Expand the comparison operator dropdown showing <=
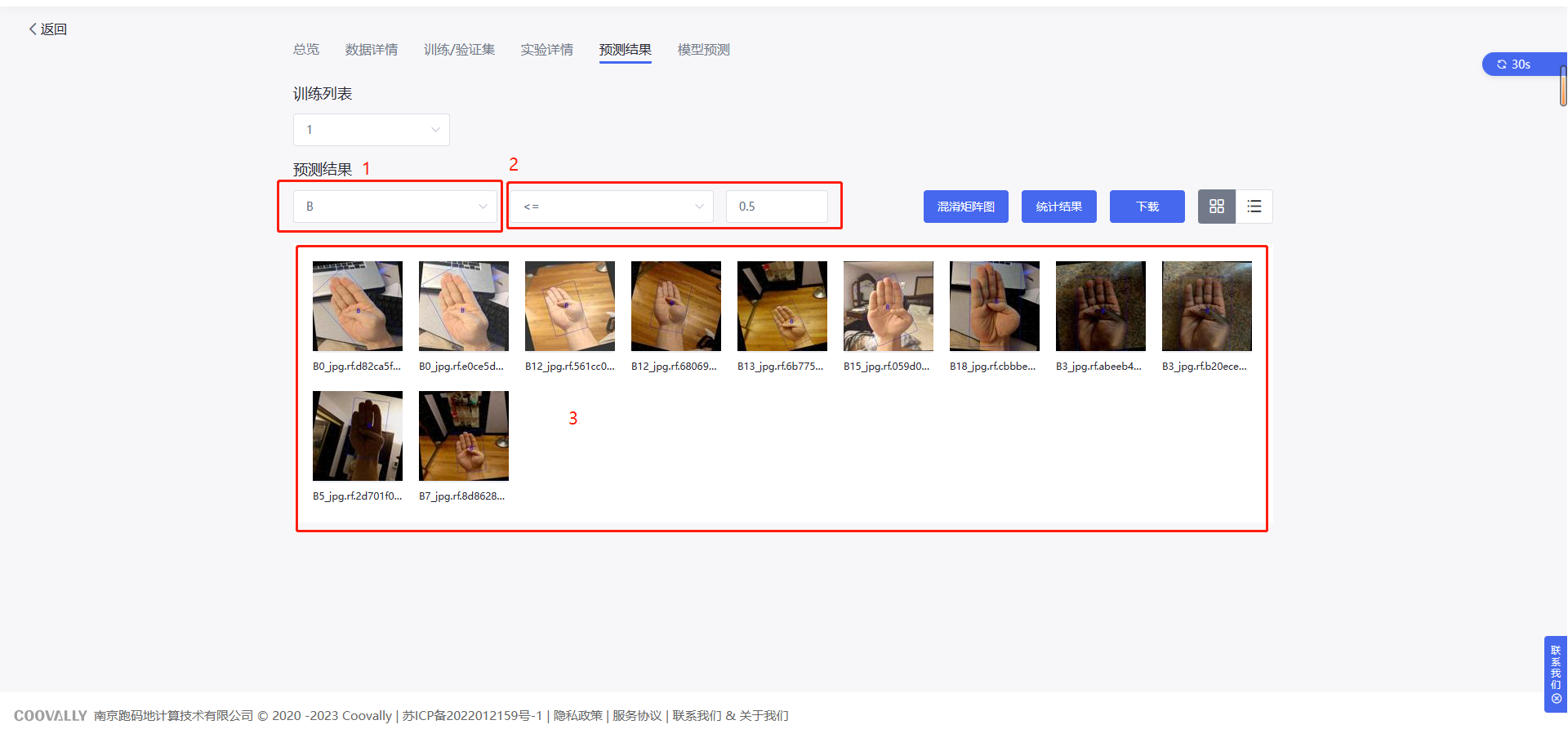1568x738 pixels. point(612,207)
